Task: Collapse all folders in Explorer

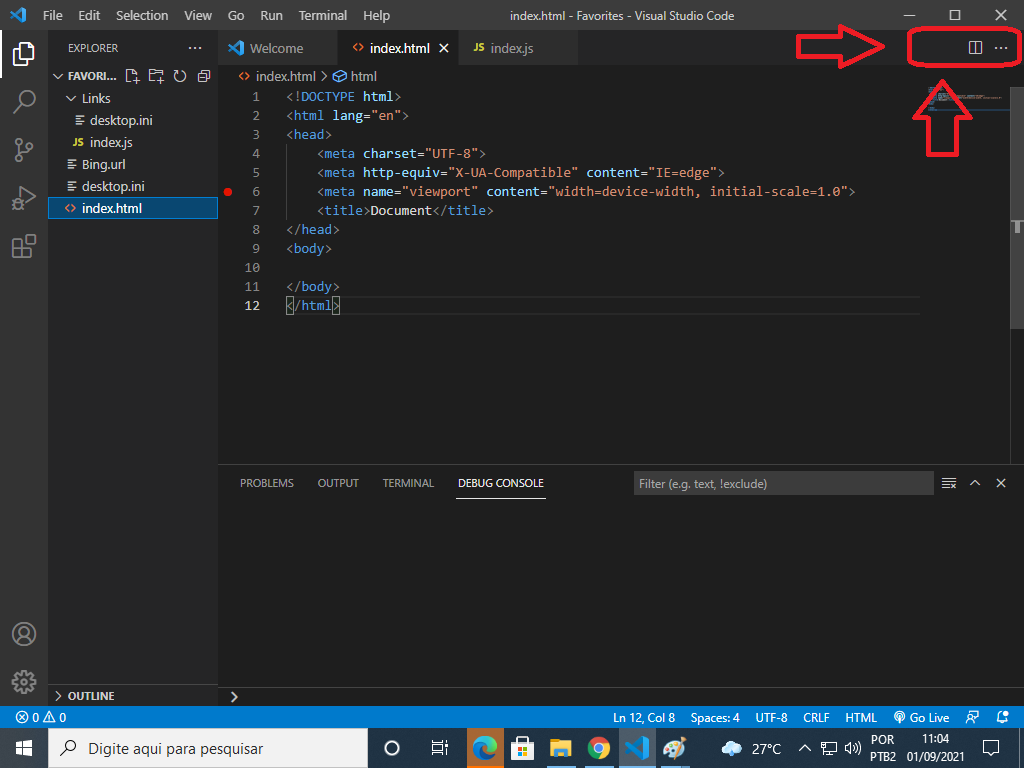Action: [204, 76]
